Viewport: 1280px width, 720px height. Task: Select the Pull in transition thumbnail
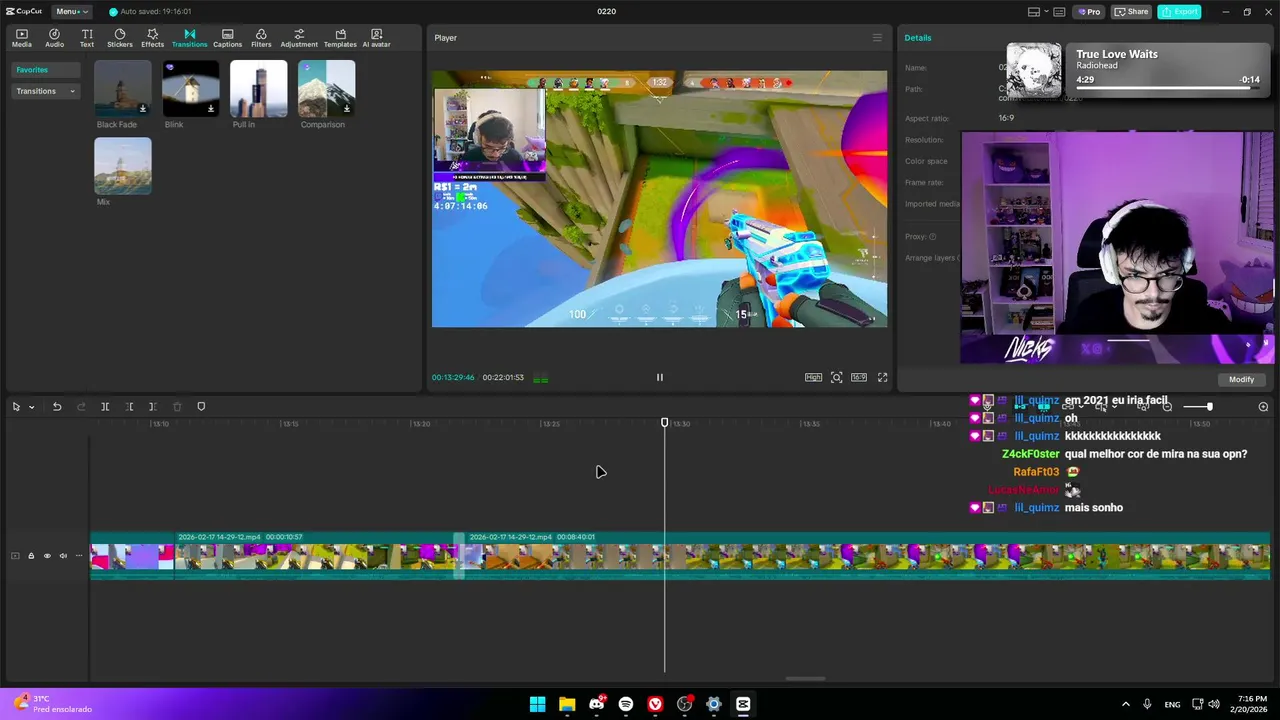[x=259, y=88]
